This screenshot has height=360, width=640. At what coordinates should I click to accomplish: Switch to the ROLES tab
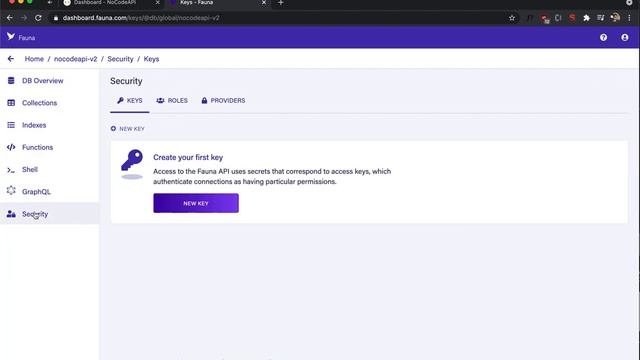click(x=172, y=100)
